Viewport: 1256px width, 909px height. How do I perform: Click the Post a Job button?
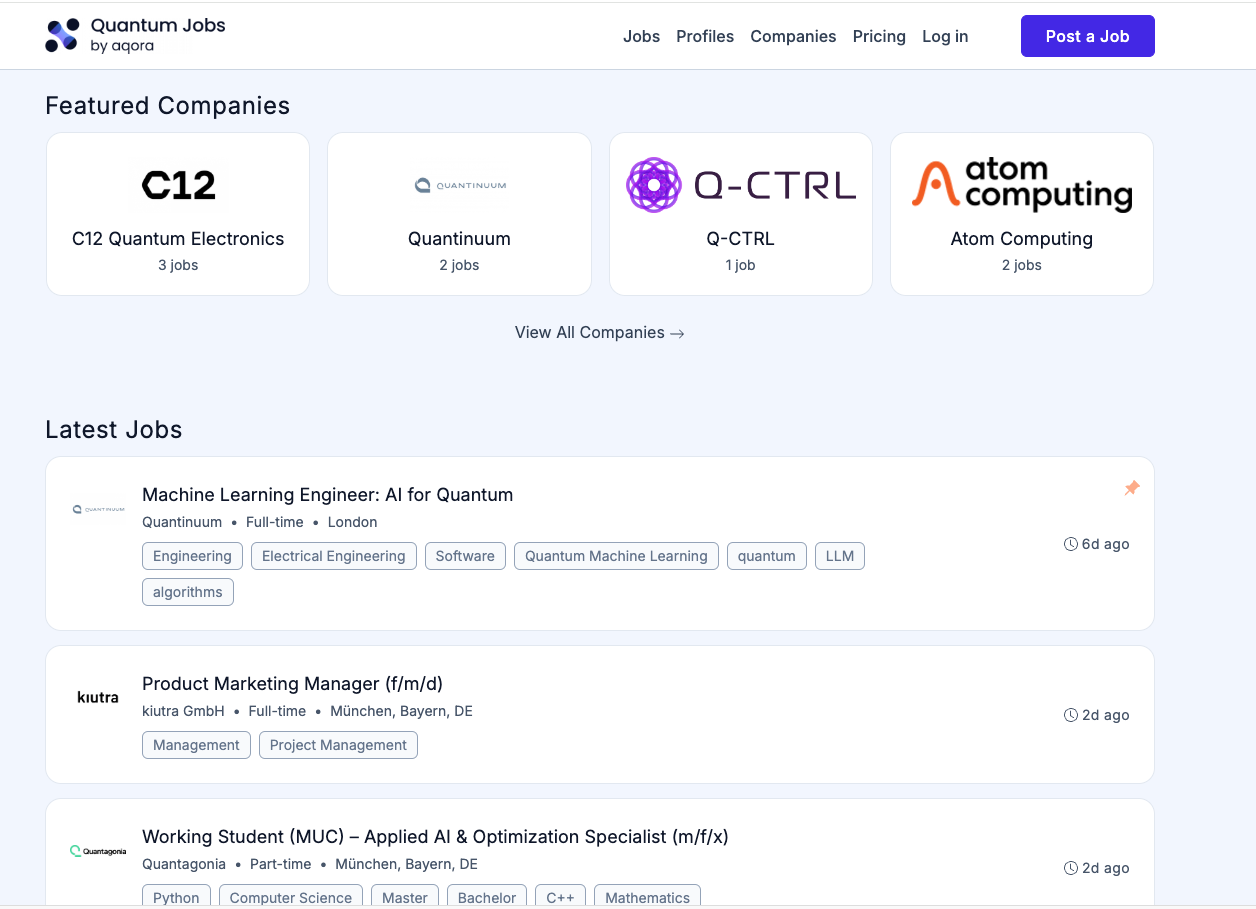[x=1088, y=36]
